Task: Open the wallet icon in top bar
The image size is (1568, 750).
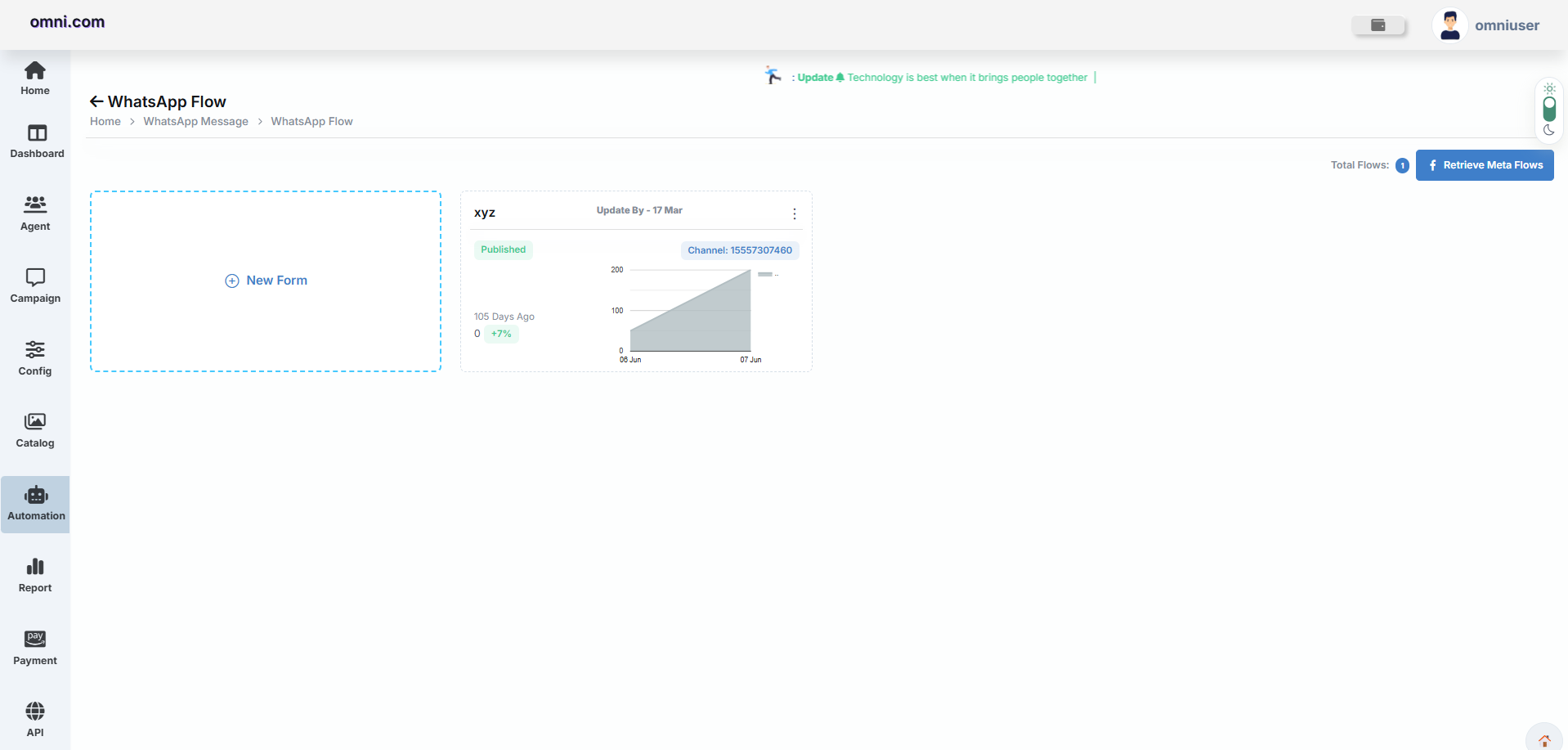Action: point(1378,25)
